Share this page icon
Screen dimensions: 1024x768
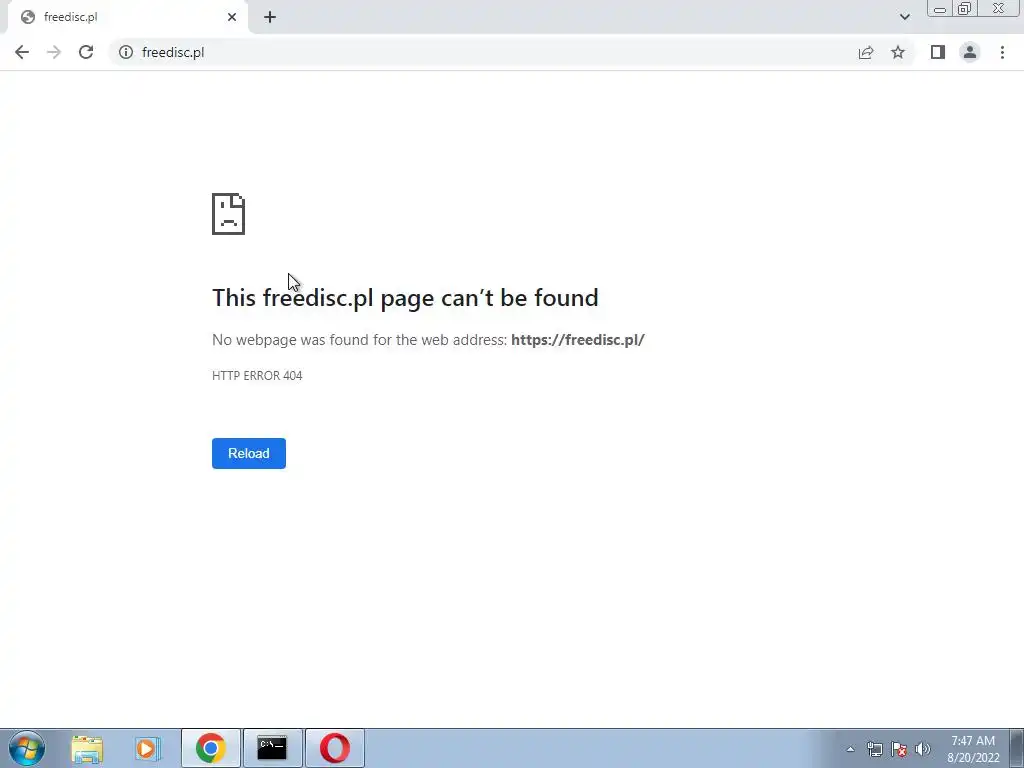866,52
